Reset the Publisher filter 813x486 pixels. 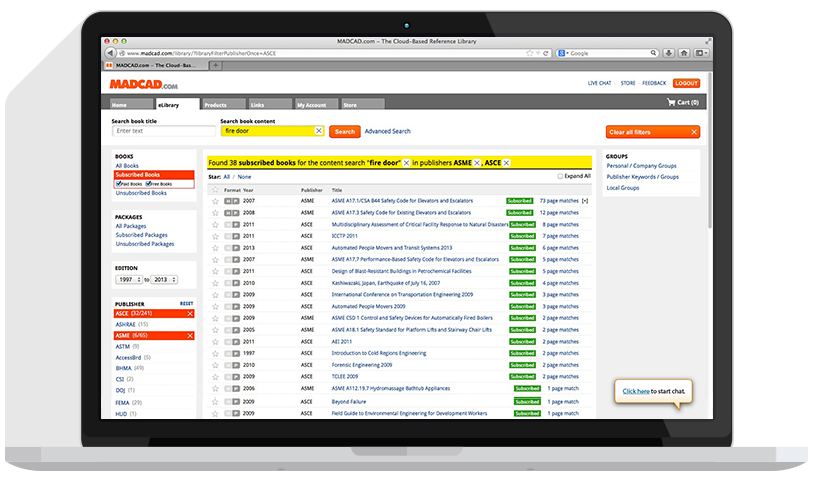tap(186, 303)
